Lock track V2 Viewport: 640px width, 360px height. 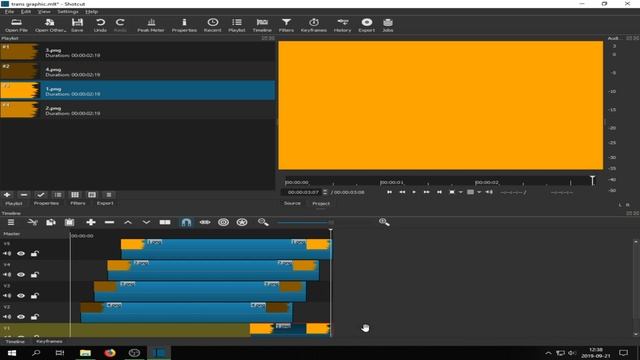click(35, 317)
